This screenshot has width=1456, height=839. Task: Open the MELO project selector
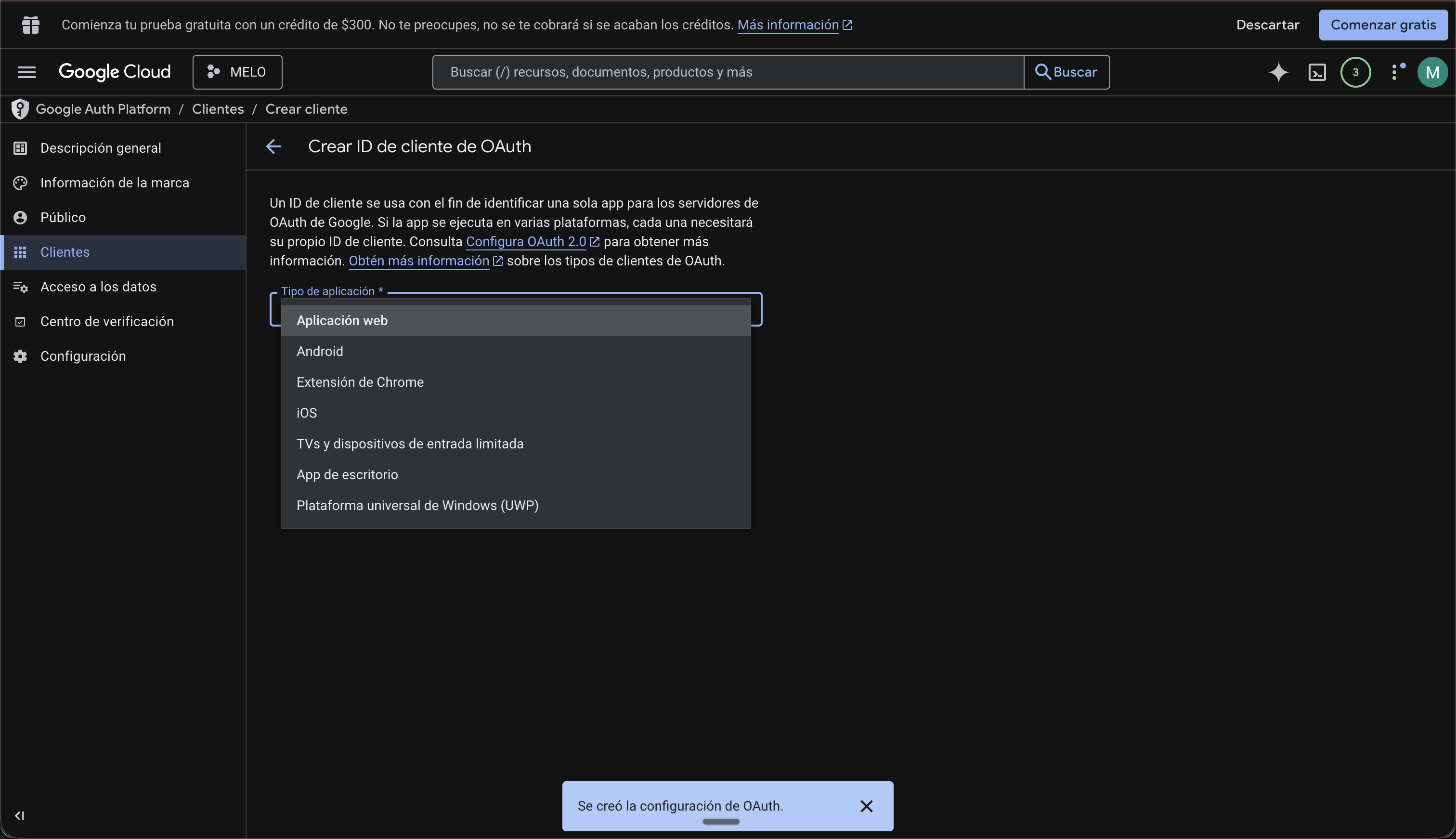237,72
